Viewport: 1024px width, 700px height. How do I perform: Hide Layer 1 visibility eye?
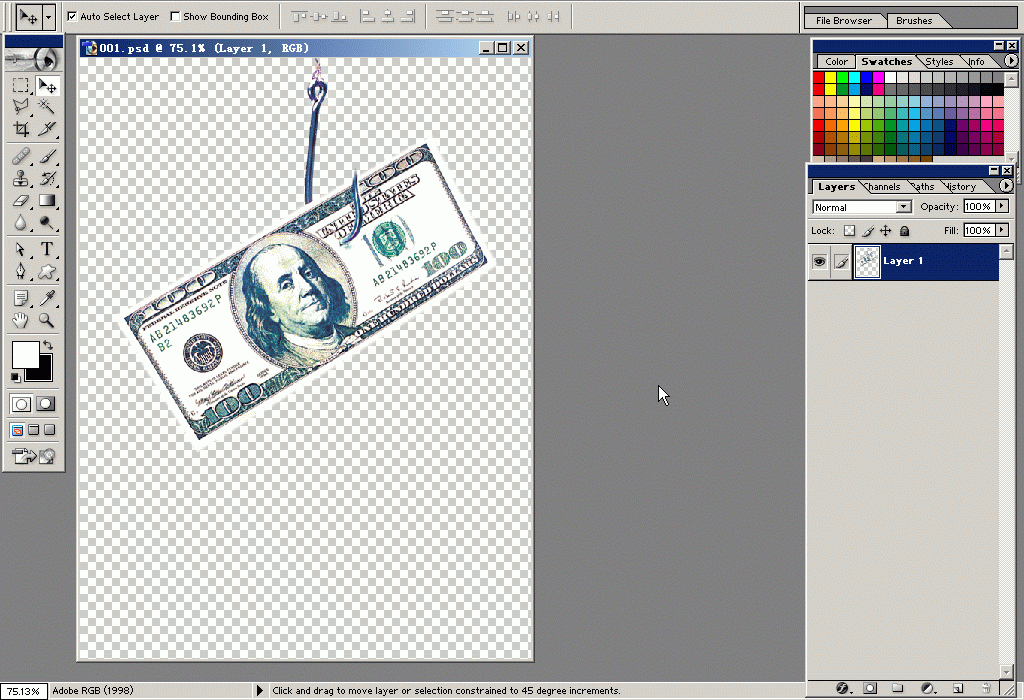click(819, 262)
